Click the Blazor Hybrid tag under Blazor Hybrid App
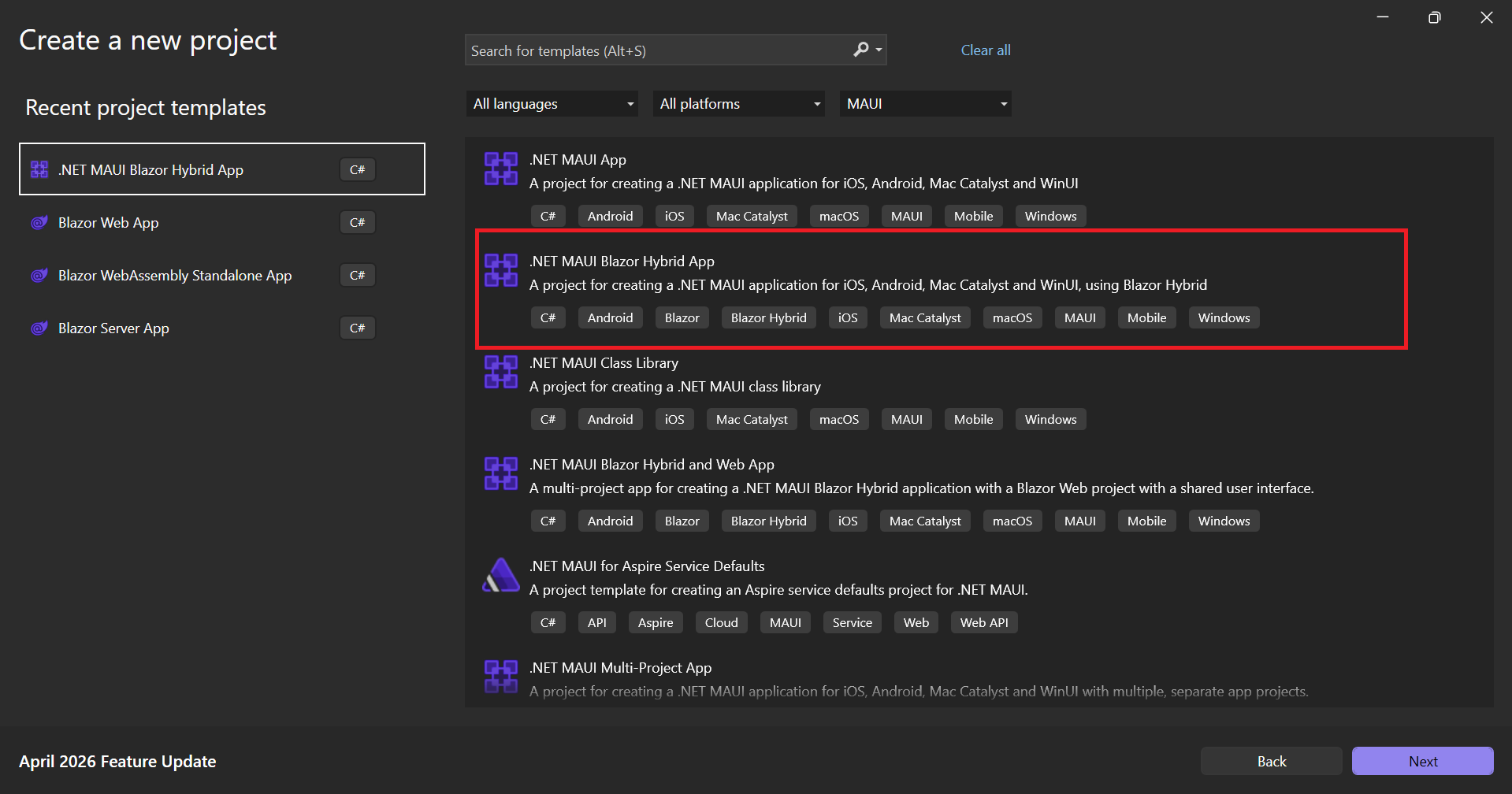The image size is (1512, 794). (768, 317)
